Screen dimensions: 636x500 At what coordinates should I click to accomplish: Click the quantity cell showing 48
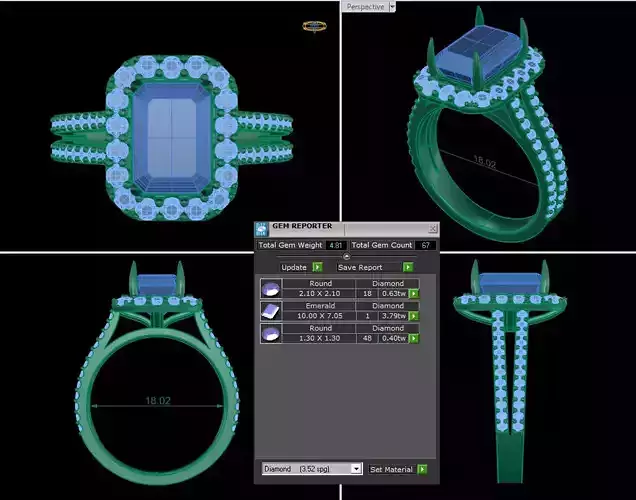[x=367, y=338]
